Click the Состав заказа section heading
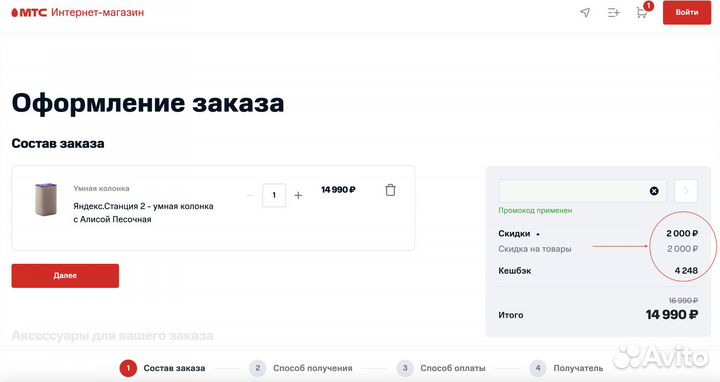The image size is (720, 382). [x=58, y=143]
